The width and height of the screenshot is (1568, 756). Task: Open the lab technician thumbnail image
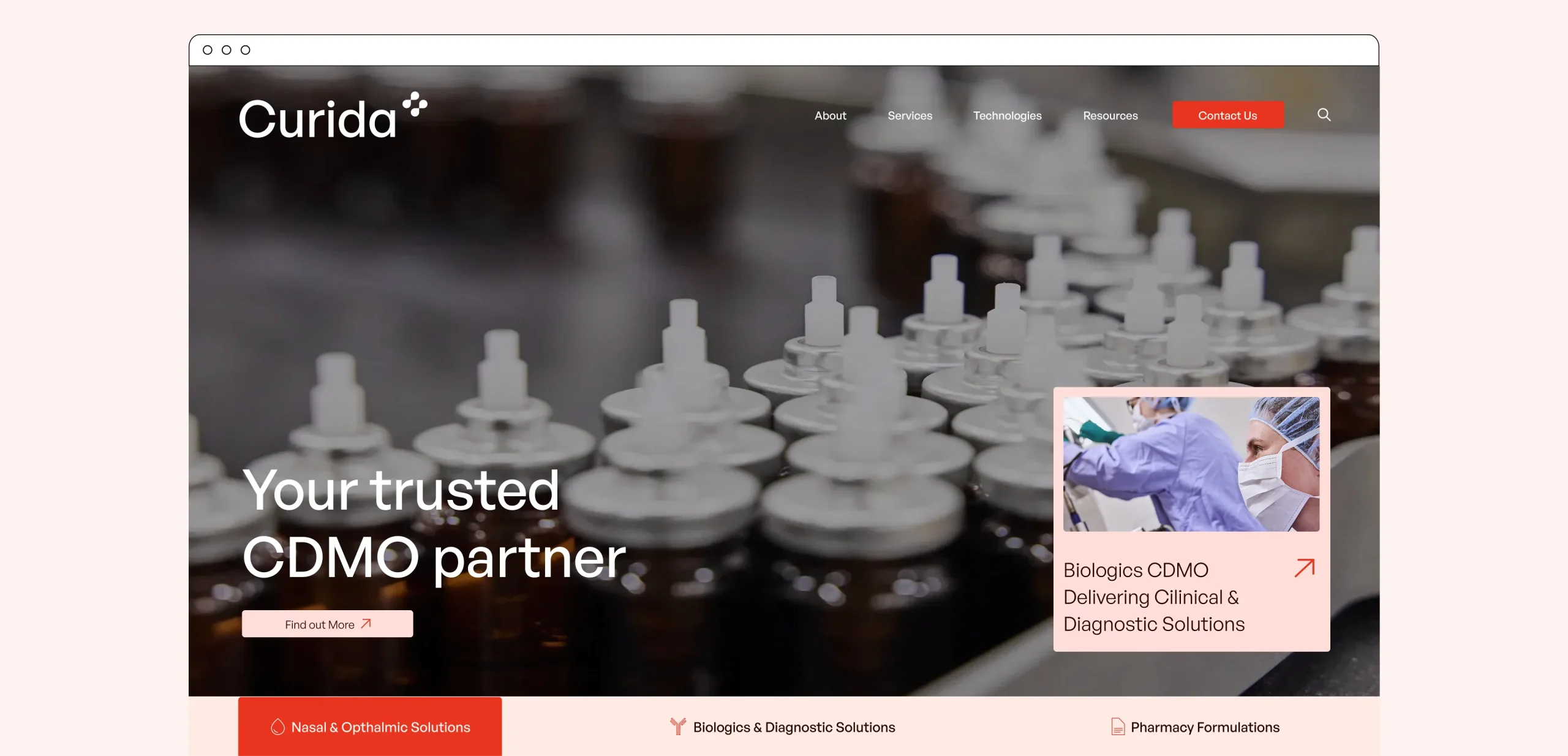pyautogui.click(x=1191, y=464)
